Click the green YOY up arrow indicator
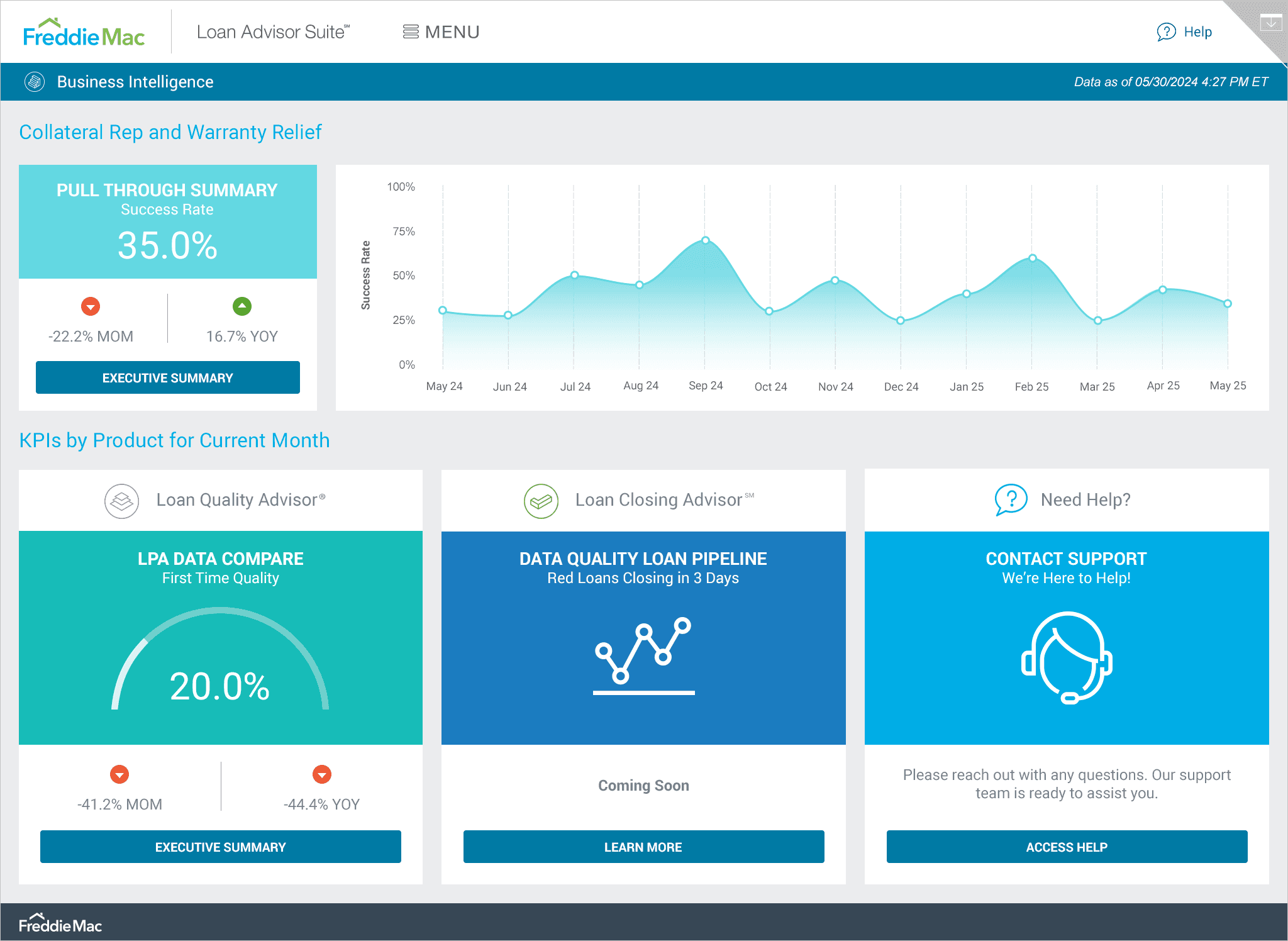 pyautogui.click(x=242, y=306)
